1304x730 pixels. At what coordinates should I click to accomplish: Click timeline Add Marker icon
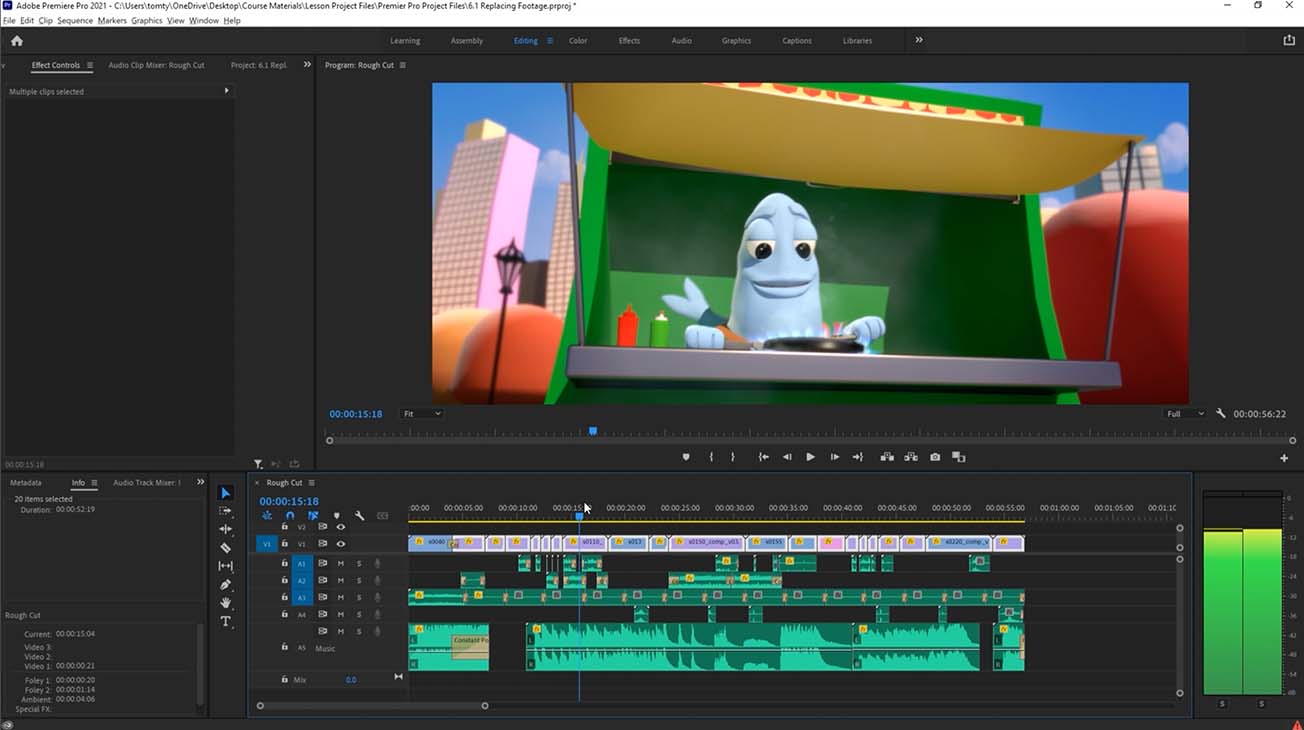point(336,516)
